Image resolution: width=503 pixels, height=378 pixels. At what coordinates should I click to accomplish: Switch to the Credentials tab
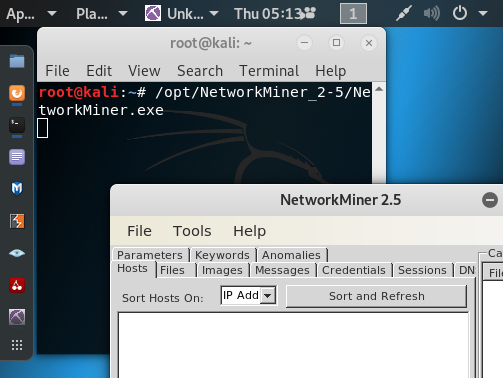354,270
